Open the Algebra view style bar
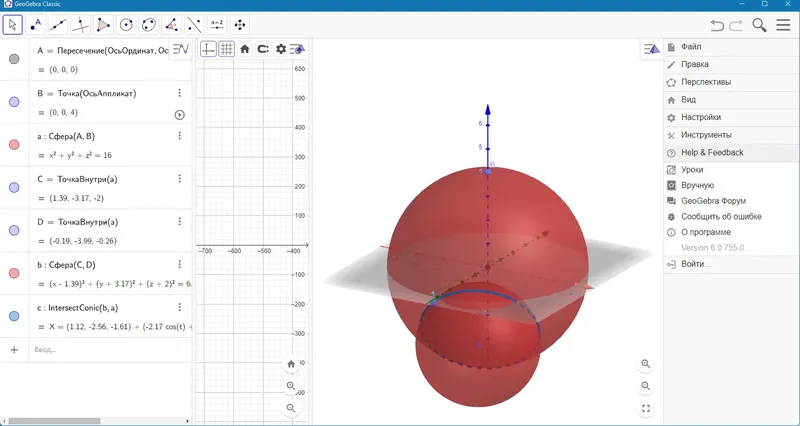This screenshot has height=426, width=800. tap(181, 49)
